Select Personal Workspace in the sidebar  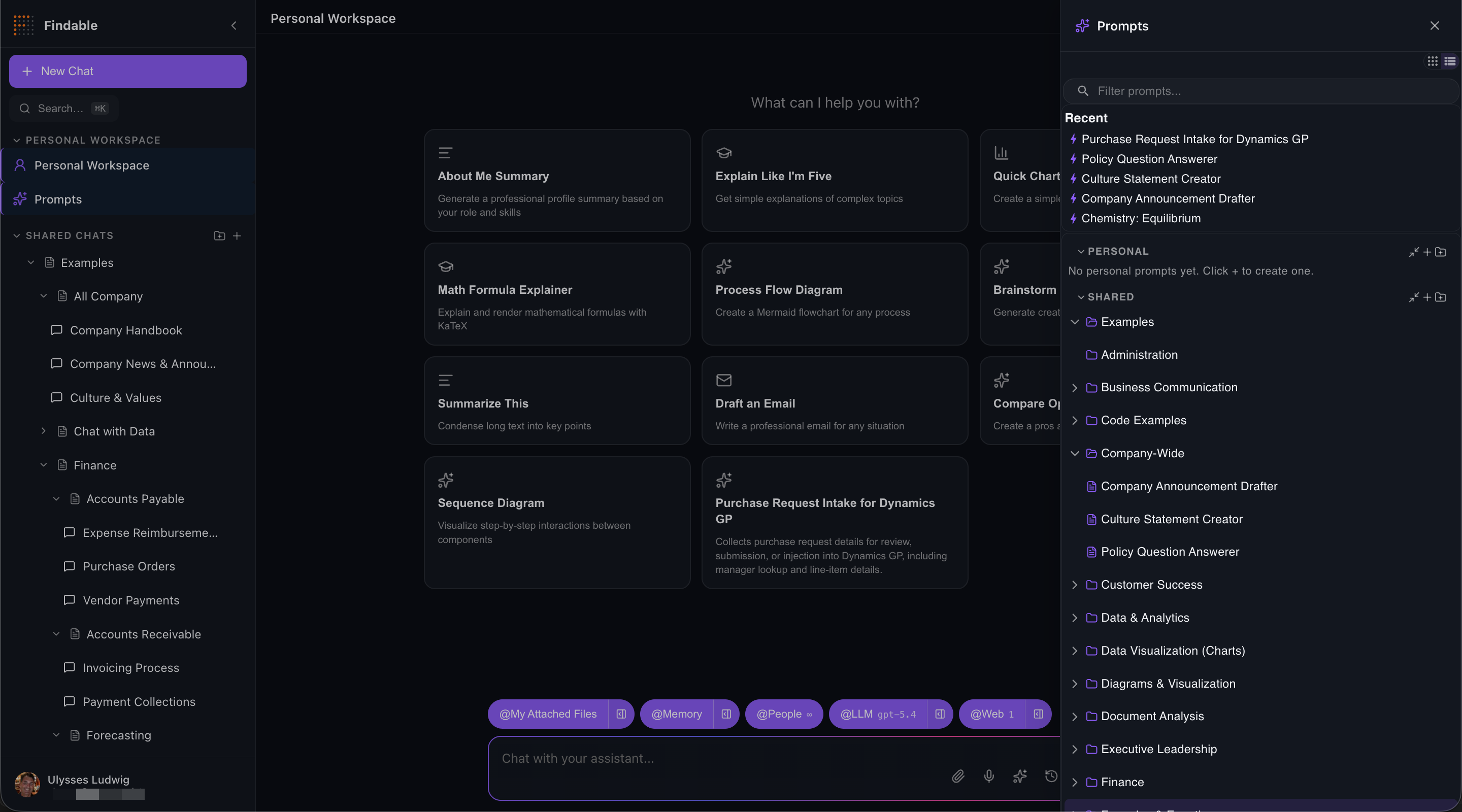click(128, 165)
